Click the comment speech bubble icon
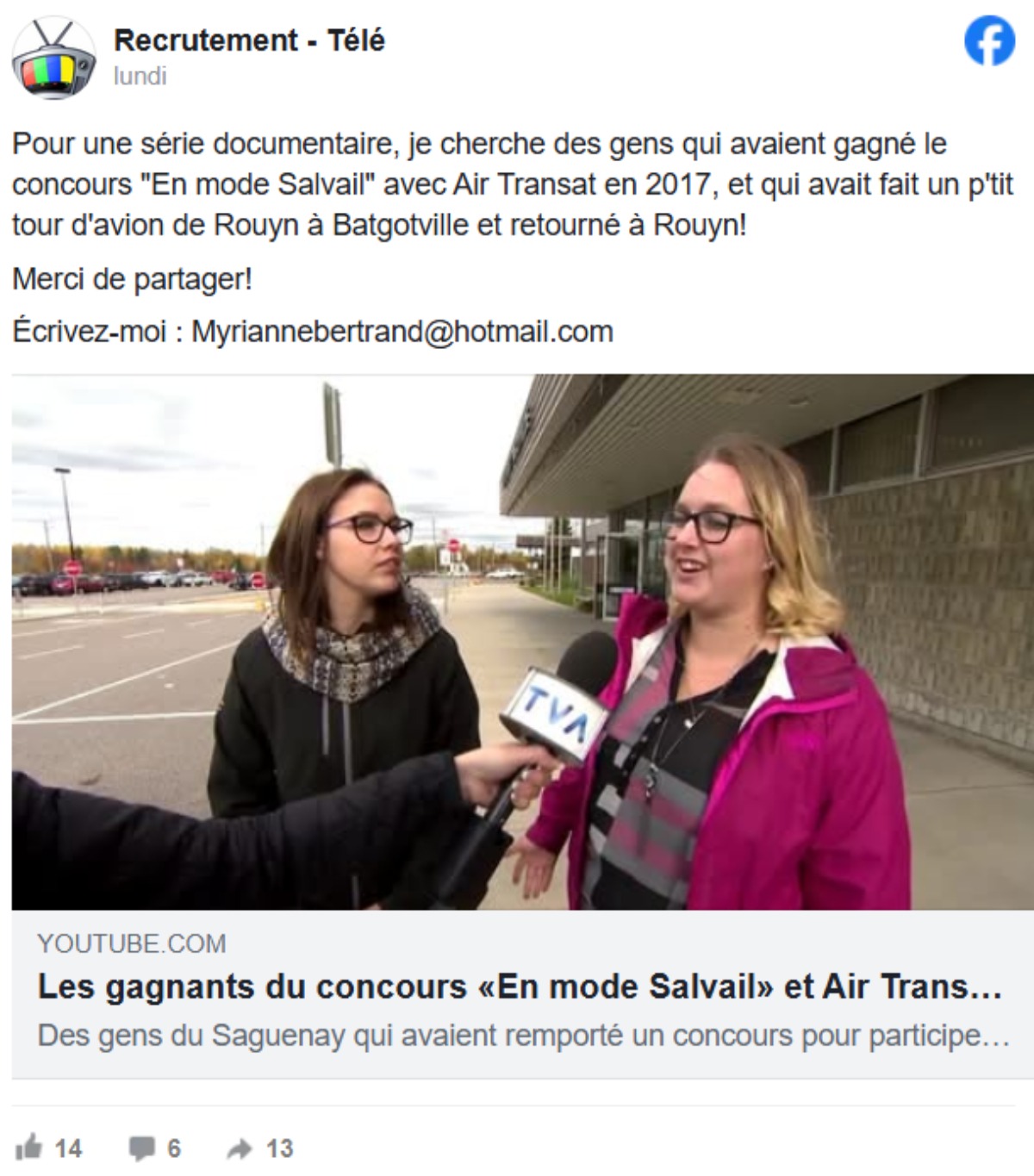This screenshot has width=1034, height=1176. pos(141,1148)
